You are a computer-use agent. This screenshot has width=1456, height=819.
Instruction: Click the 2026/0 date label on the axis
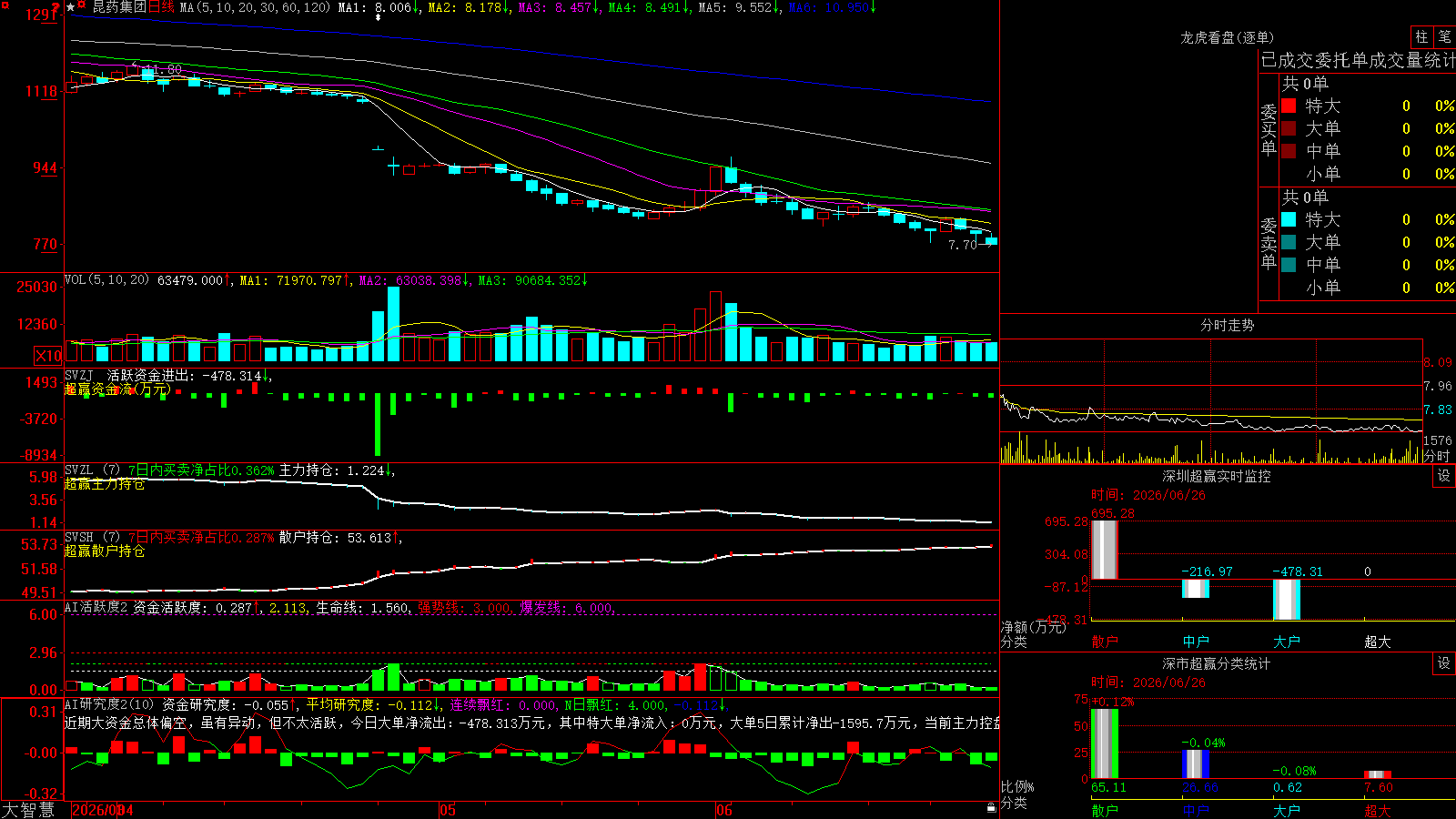tap(96, 810)
